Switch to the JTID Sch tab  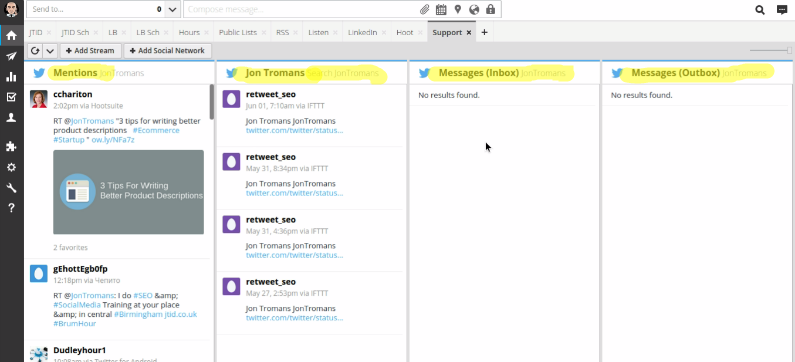point(75,32)
